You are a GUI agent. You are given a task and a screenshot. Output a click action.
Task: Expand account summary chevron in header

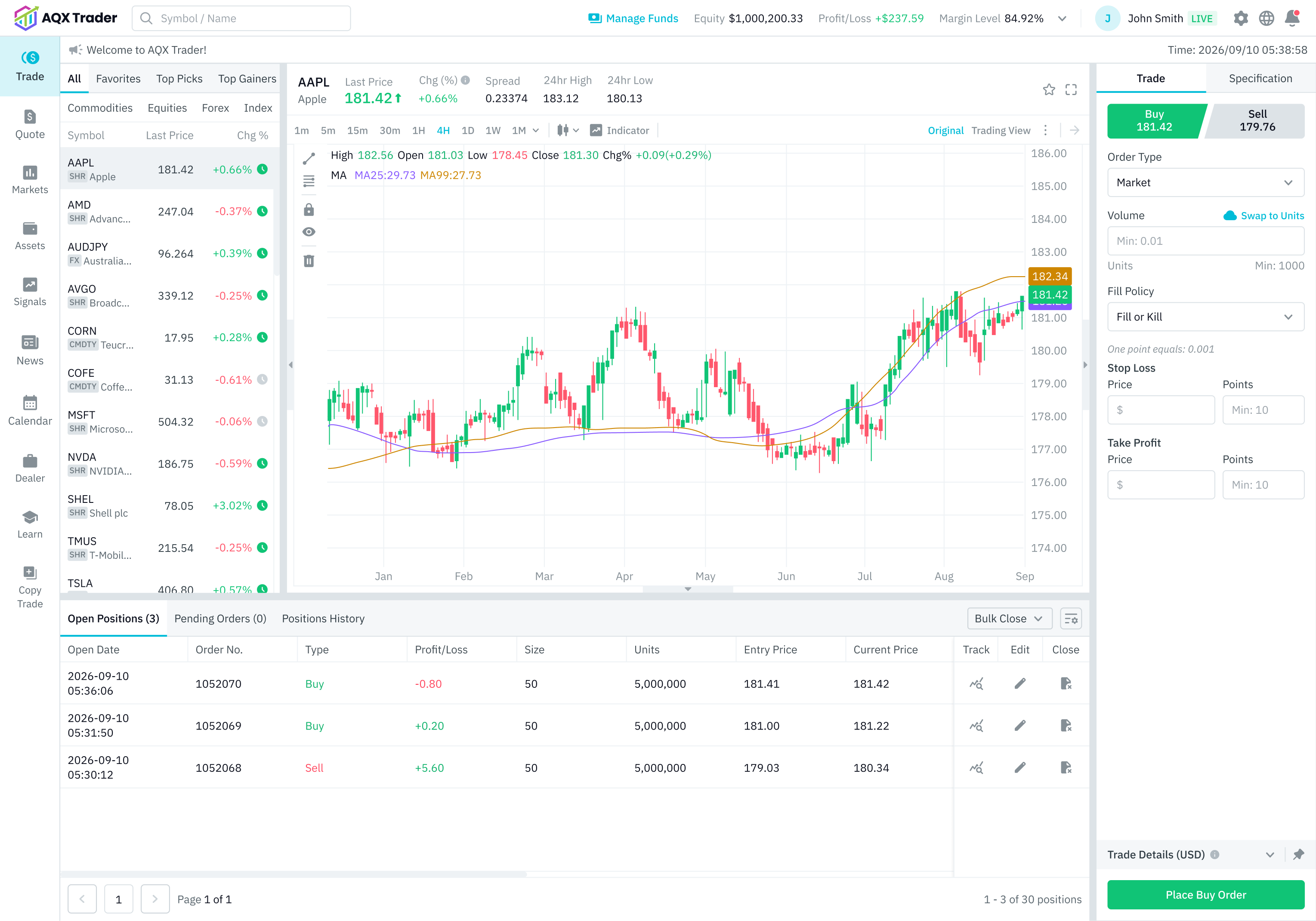pos(1062,18)
